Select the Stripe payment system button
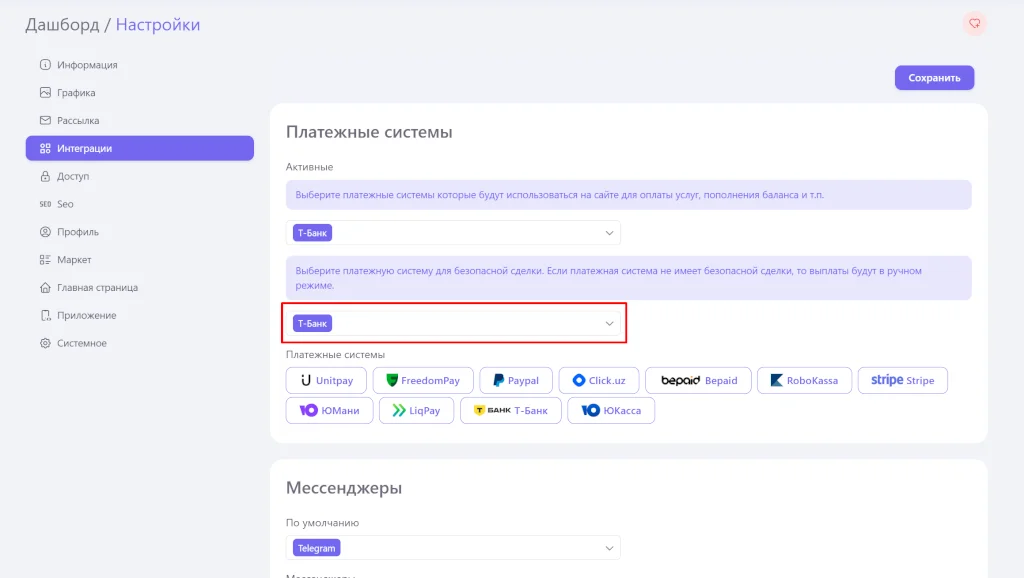 (902, 381)
